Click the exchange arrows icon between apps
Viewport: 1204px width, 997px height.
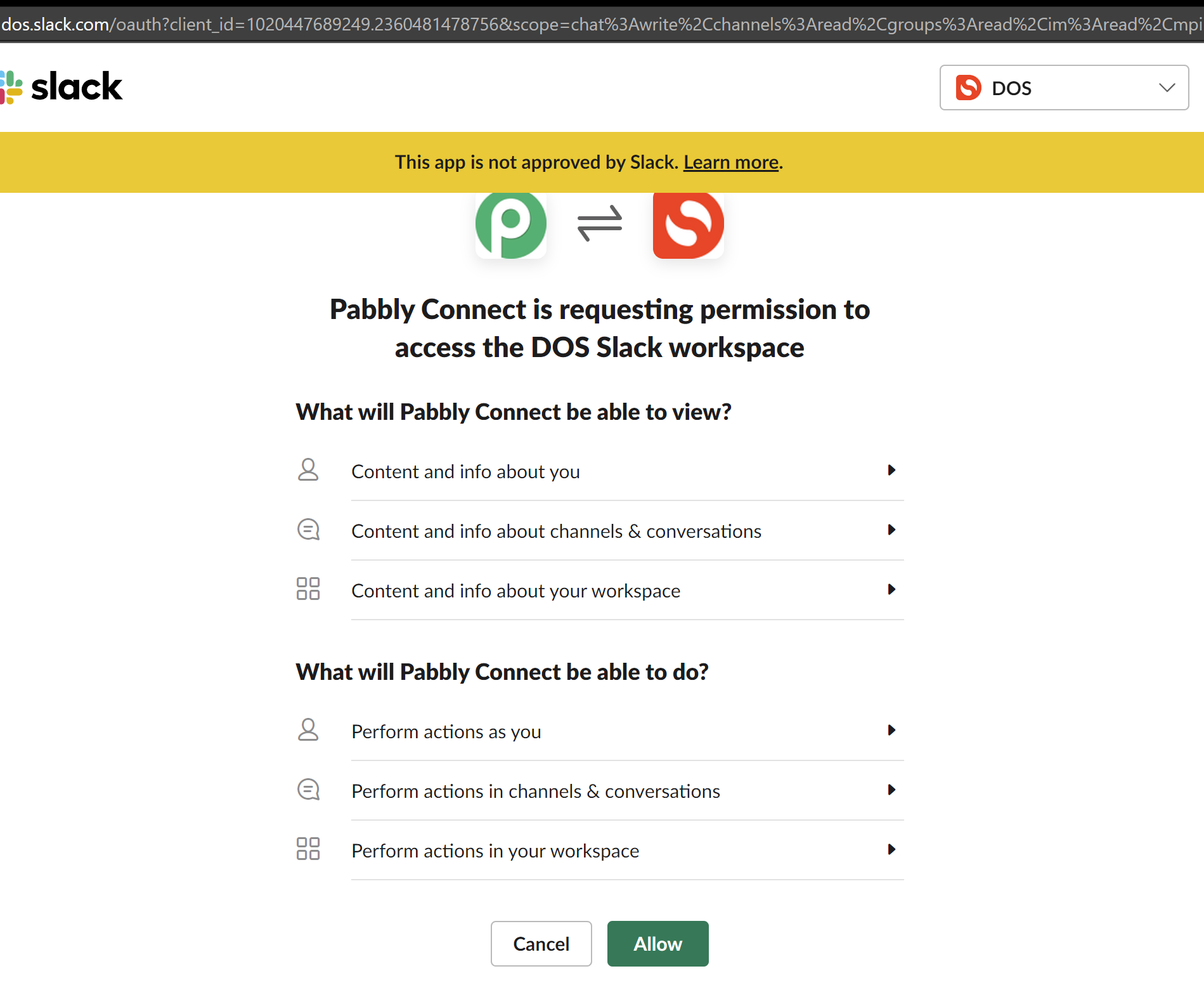[600, 223]
